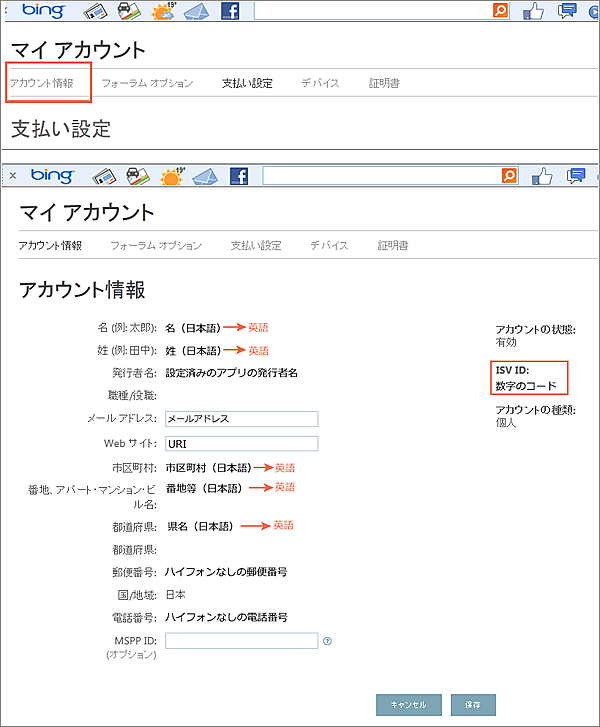Screen dimensions: 600x727
Task: Open the Facebook icon in the lower toolbar
Action: (239, 176)
